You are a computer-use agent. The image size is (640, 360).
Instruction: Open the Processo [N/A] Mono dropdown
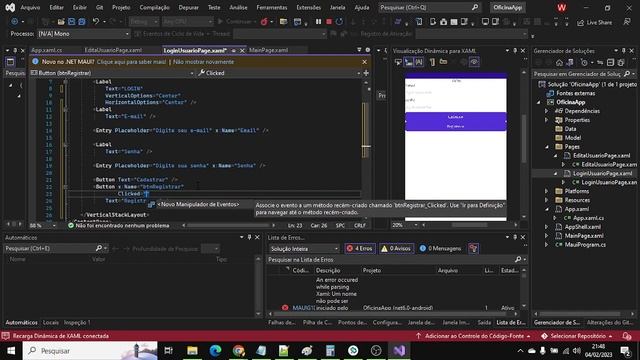(83, 34)
